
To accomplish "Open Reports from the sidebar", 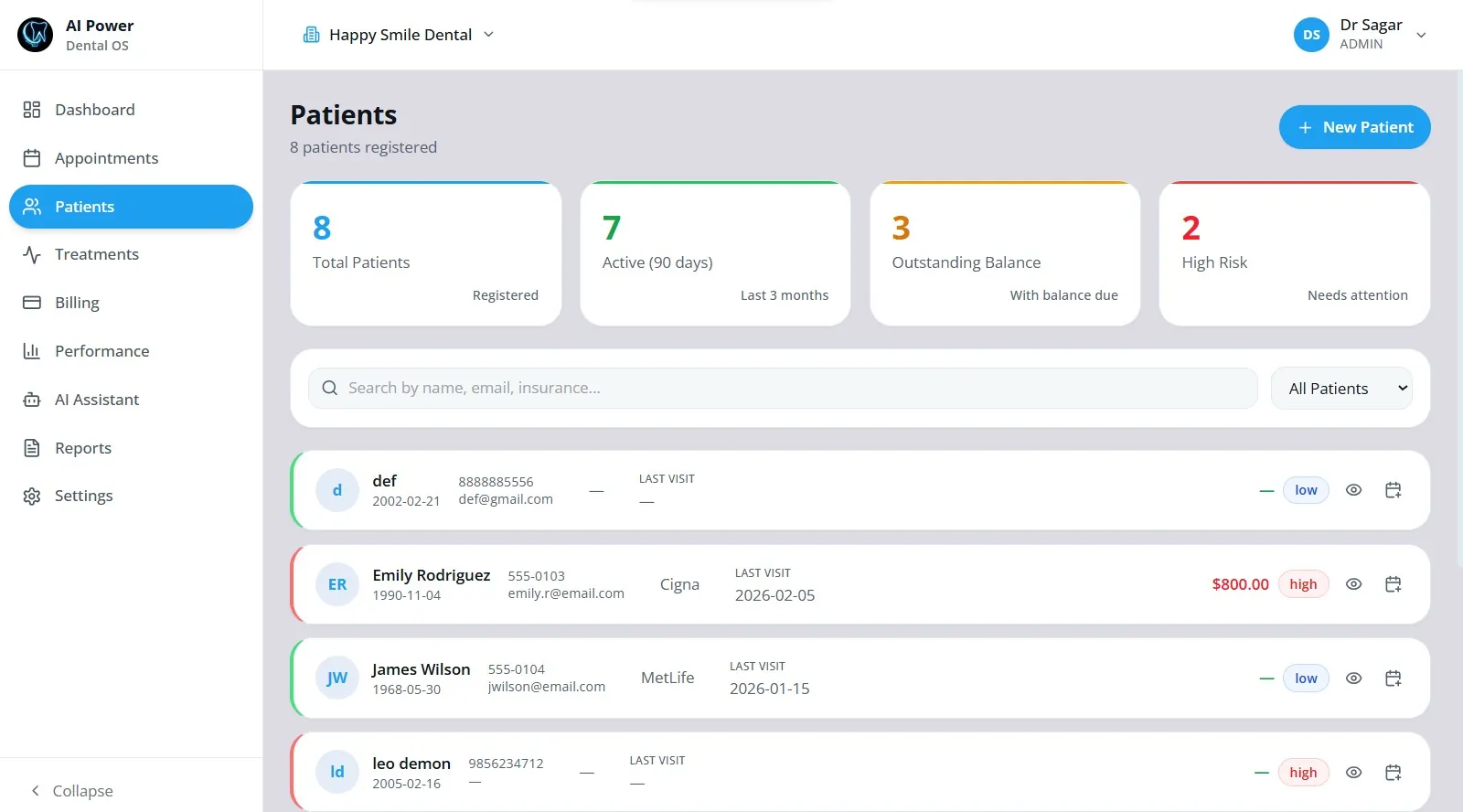I will (x=131, y=448).
